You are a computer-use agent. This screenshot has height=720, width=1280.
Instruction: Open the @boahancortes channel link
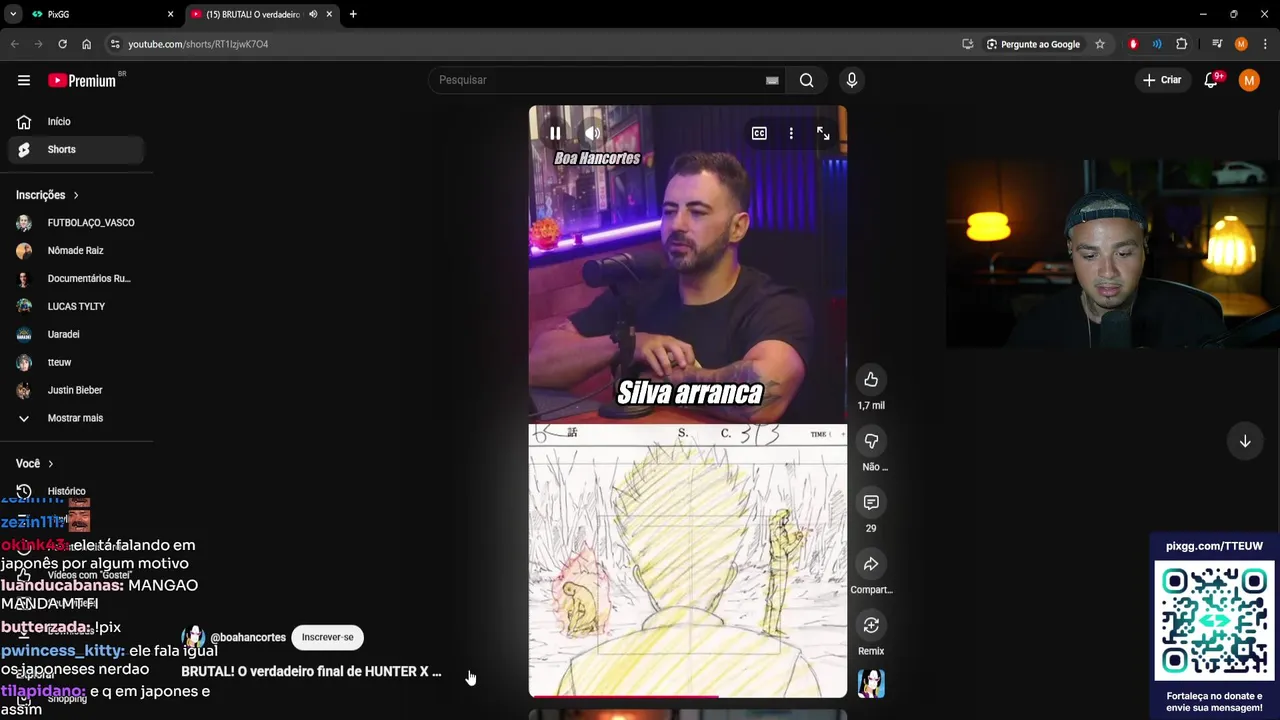[248, 637]
